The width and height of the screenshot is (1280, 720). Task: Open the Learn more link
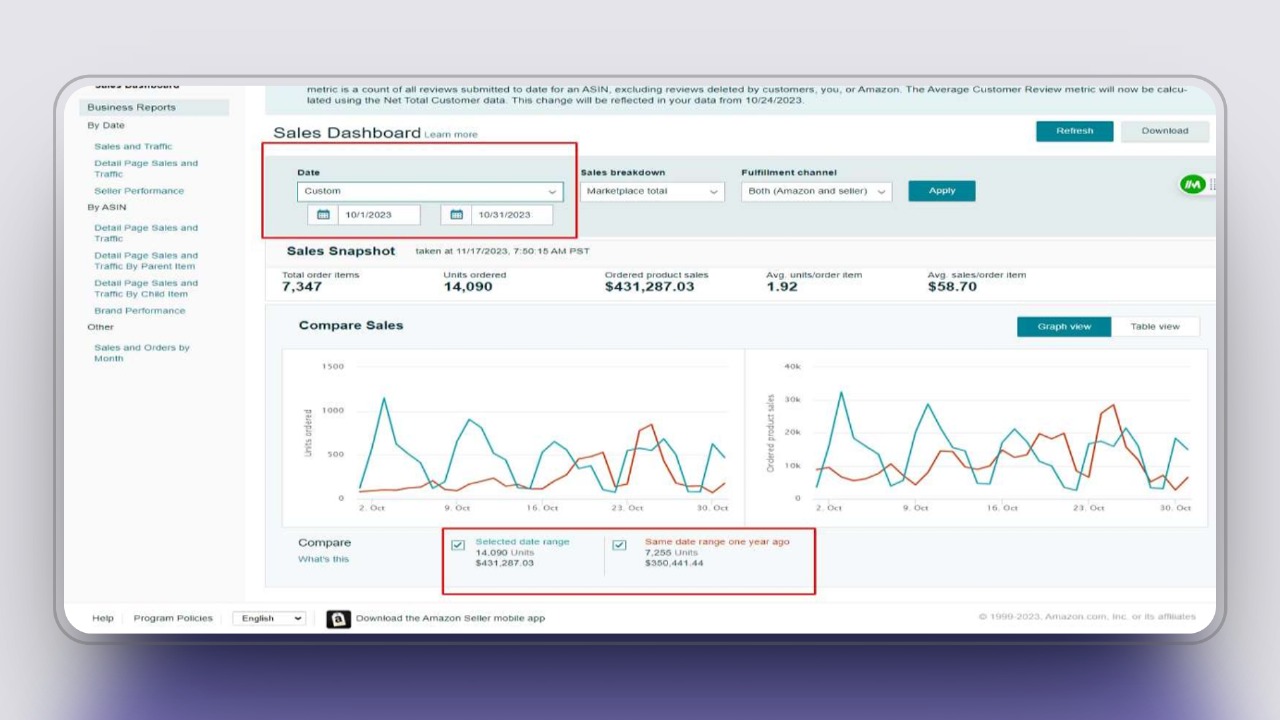[451, 135]
